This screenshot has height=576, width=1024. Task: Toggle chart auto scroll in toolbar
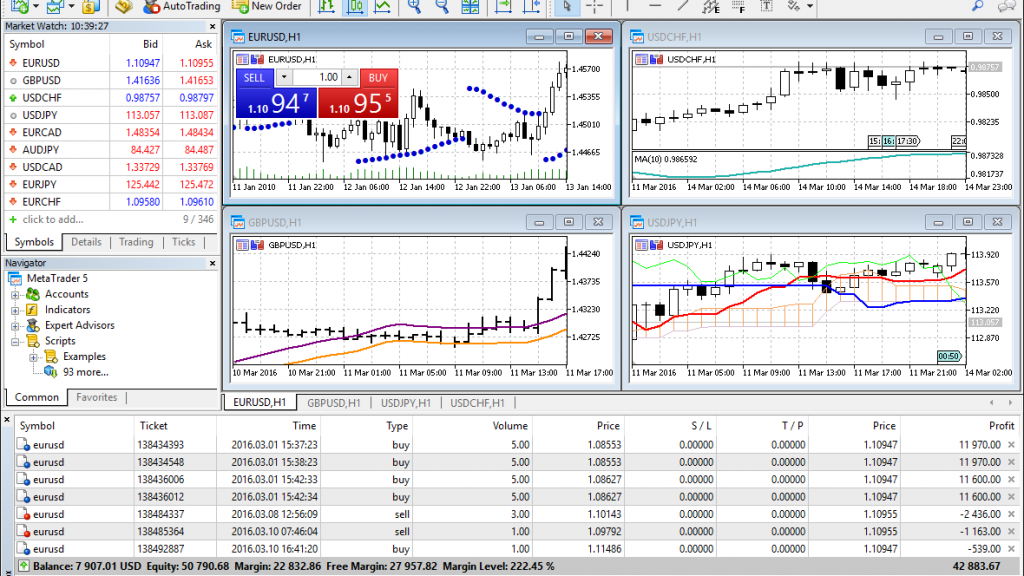click(x=504, y=6)
